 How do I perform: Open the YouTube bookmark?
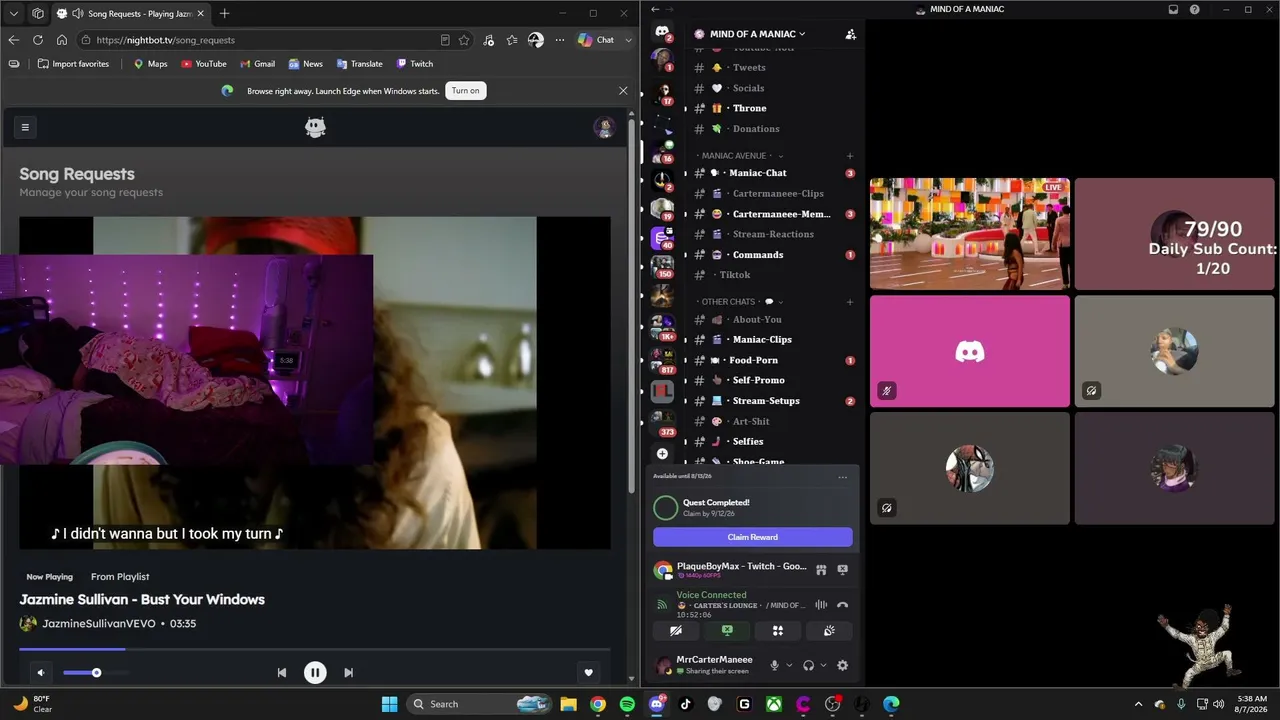pos(204,64)
